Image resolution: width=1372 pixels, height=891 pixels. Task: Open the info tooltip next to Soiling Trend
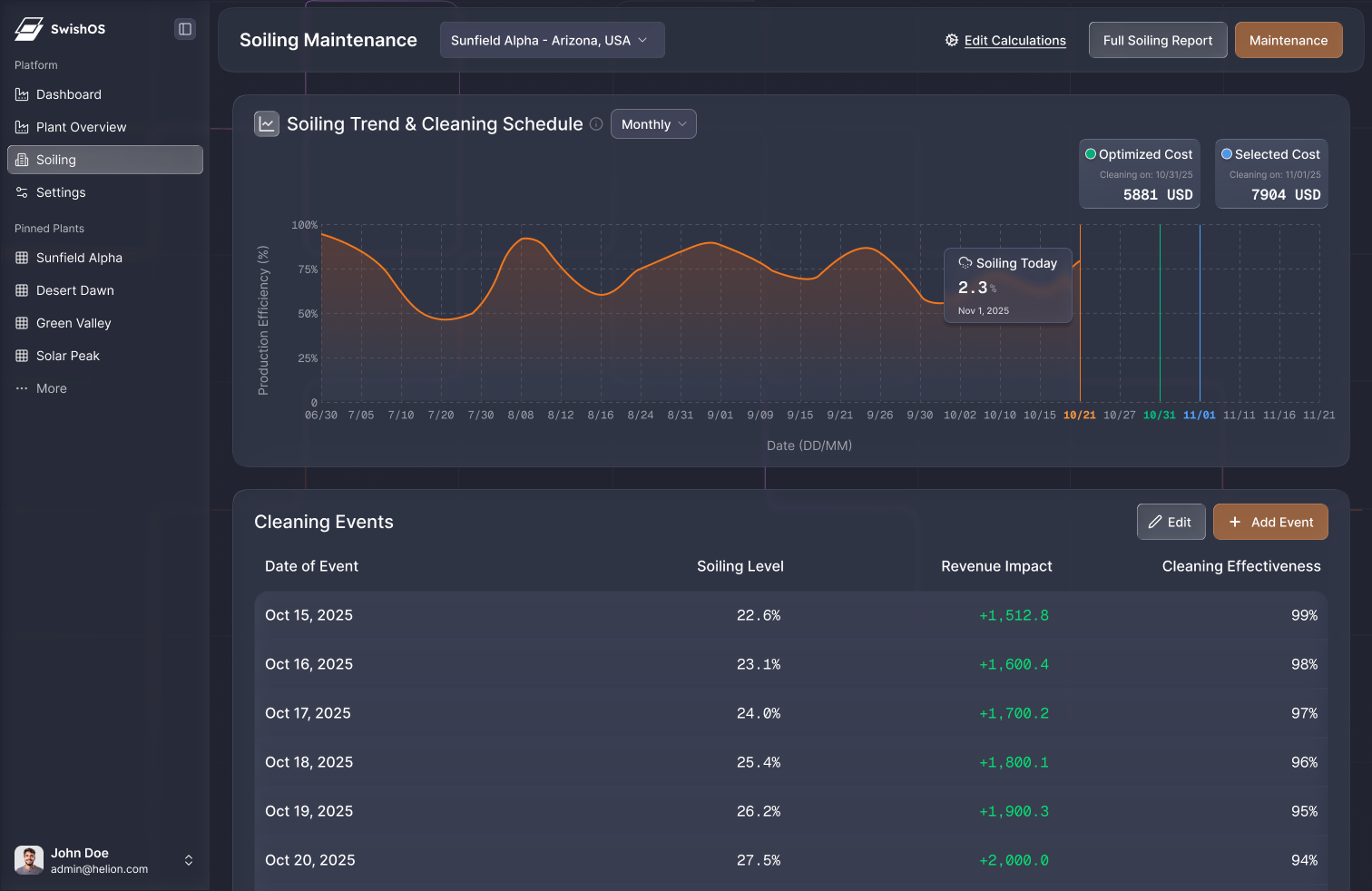click(x=596, y=124)
